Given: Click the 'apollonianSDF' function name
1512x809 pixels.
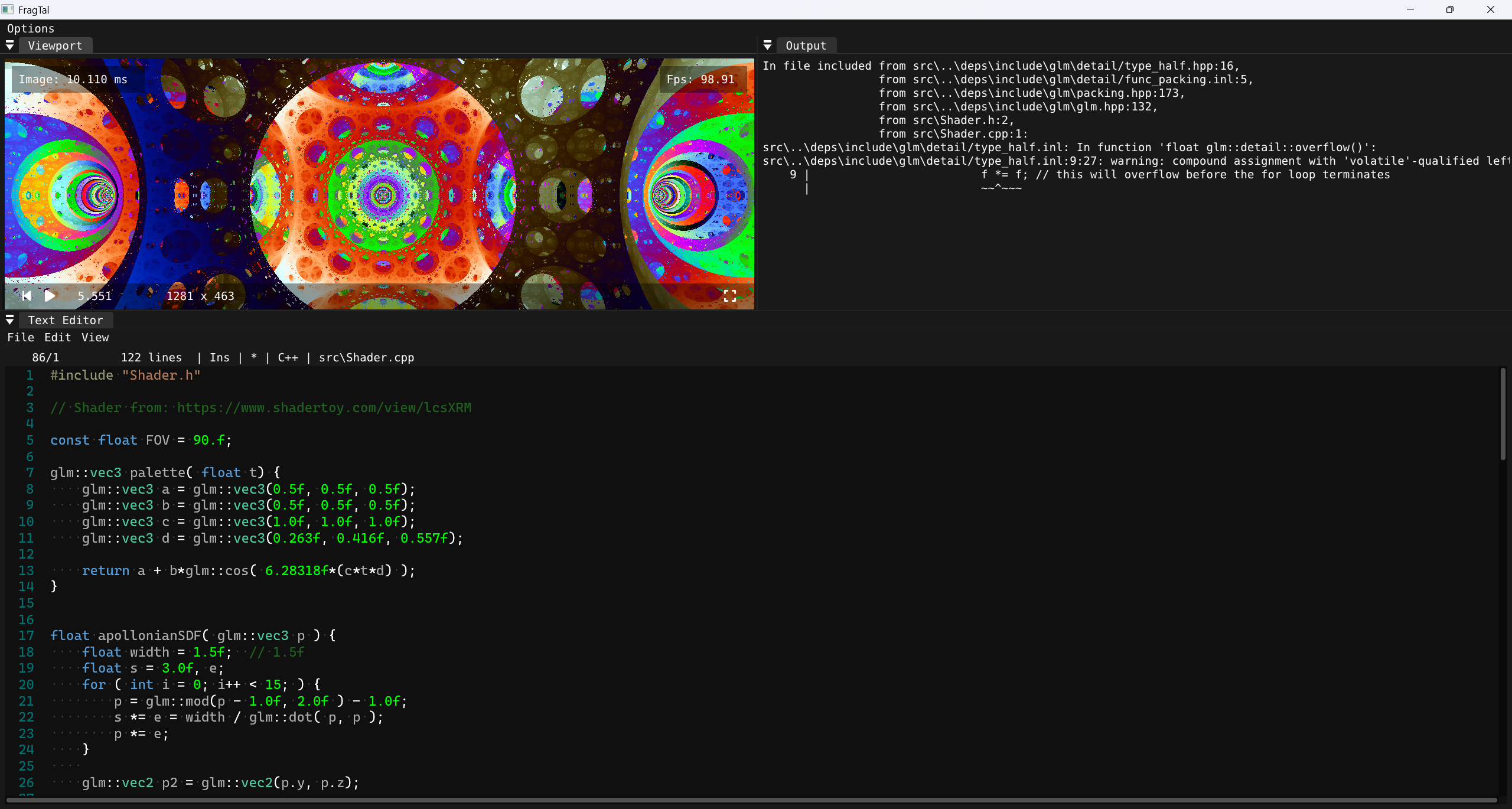Looking at the screenshot, I should click(149, 635).
